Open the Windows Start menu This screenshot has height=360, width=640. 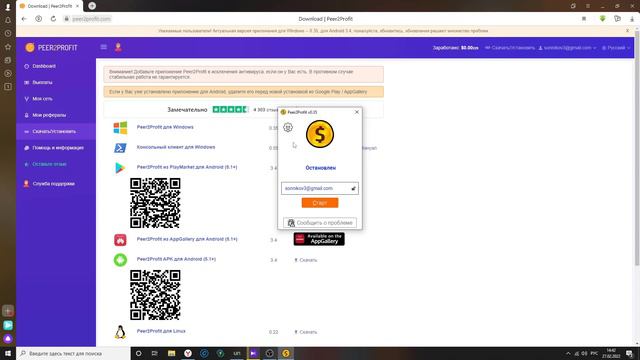coord(8,353)
